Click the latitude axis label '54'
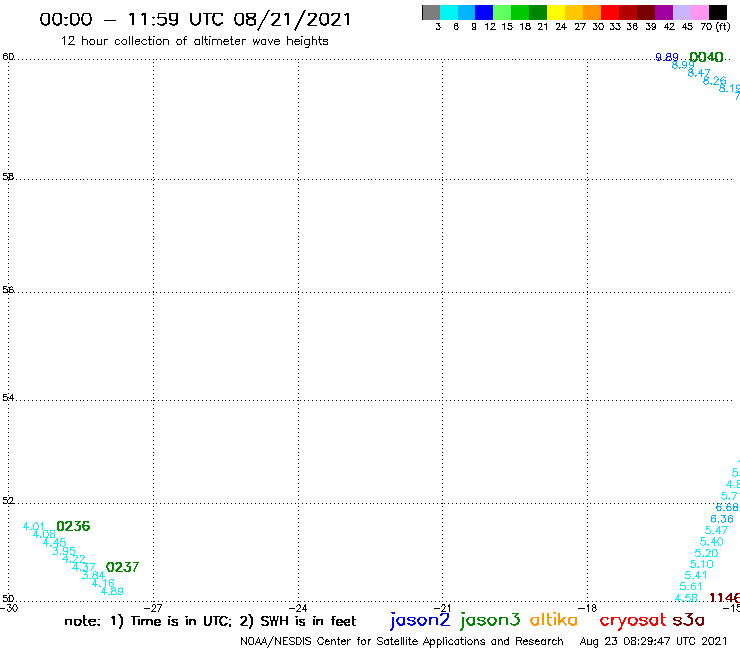Viewport: 740px width, 650px height. [x=8, y=398]
